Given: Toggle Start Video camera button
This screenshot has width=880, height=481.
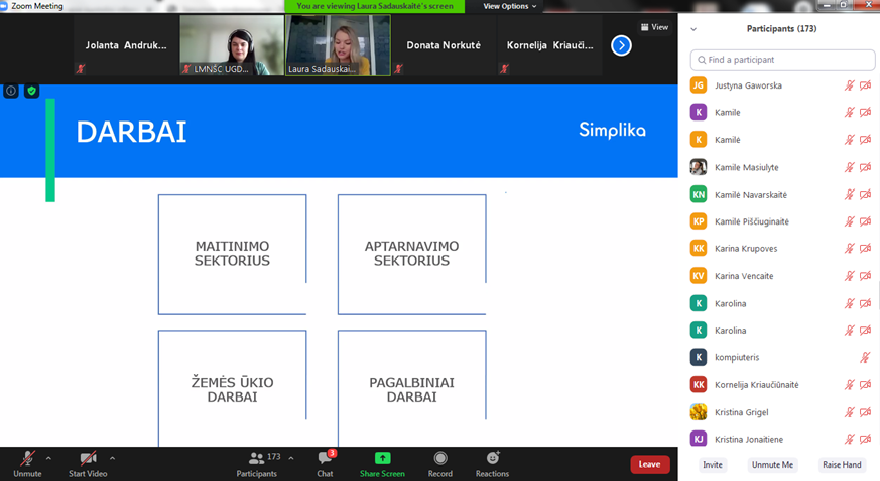Looking at the screenshot, I should coord(88,459).
